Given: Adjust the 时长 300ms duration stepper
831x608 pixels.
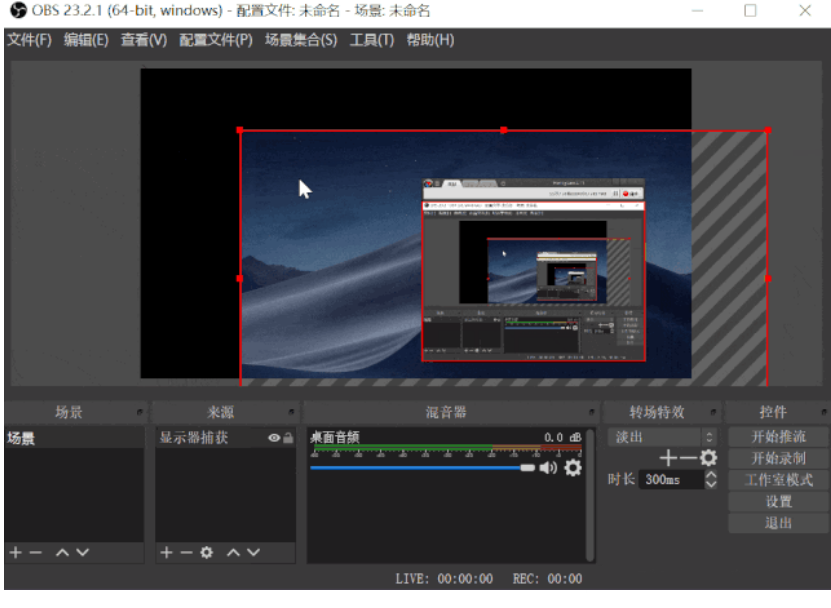Looking at the screenshot, I should [x=711, y=480].
